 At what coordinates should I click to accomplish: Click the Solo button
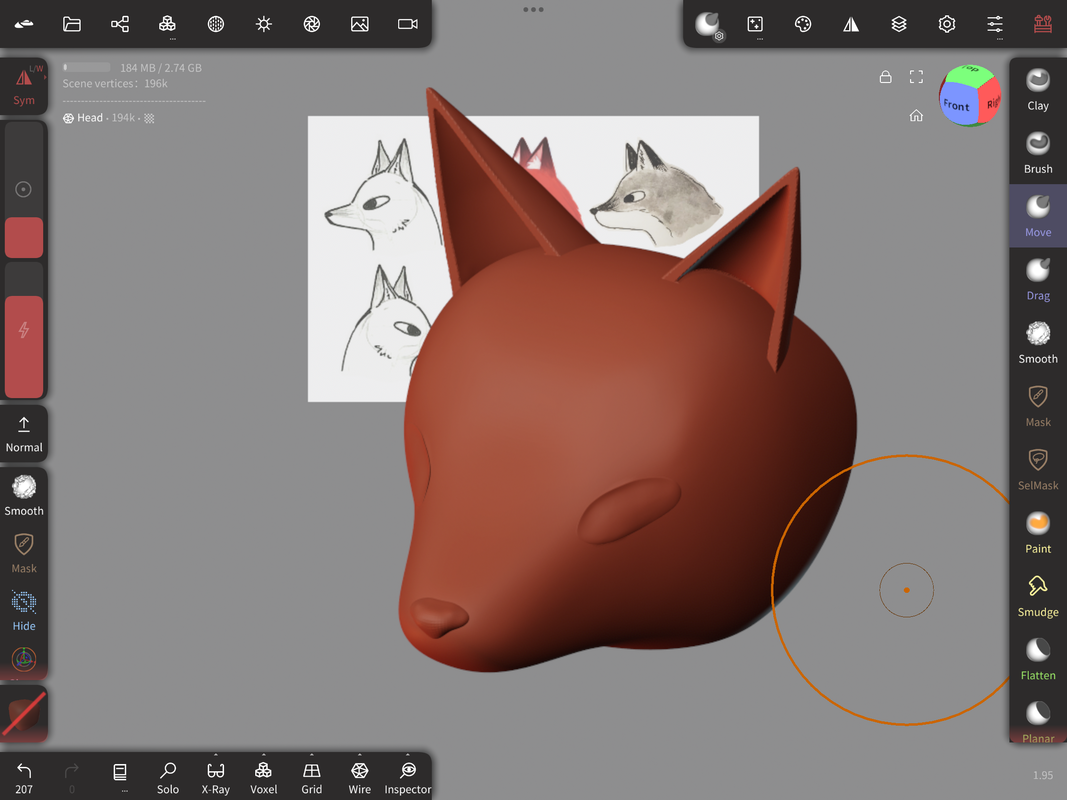point(168,776)
